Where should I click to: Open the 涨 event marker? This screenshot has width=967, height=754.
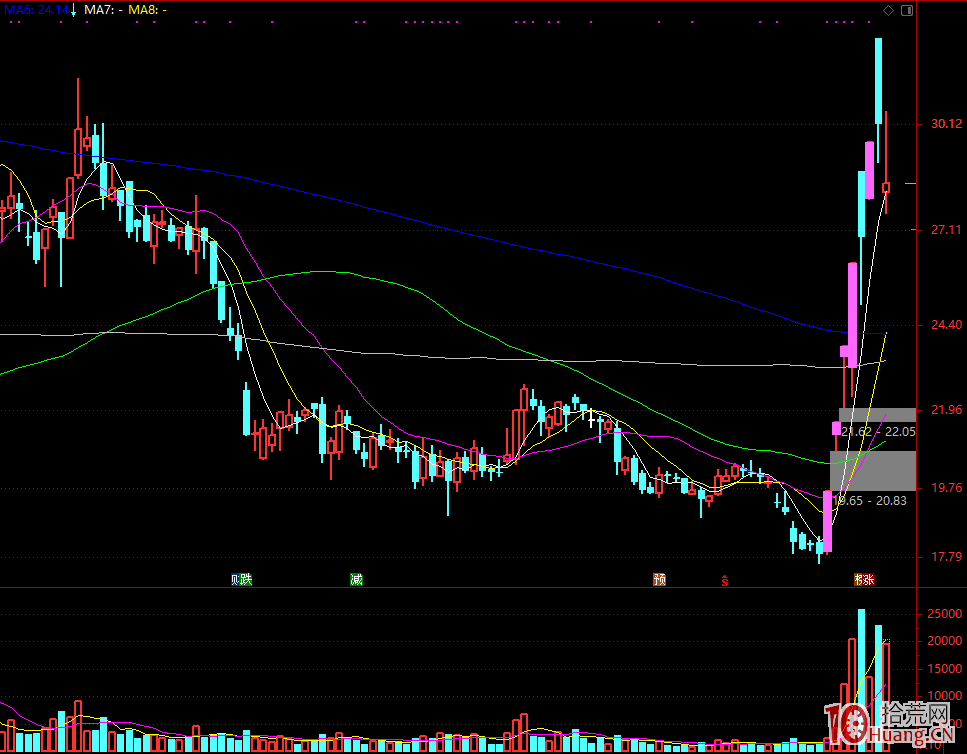coord(868,579)
